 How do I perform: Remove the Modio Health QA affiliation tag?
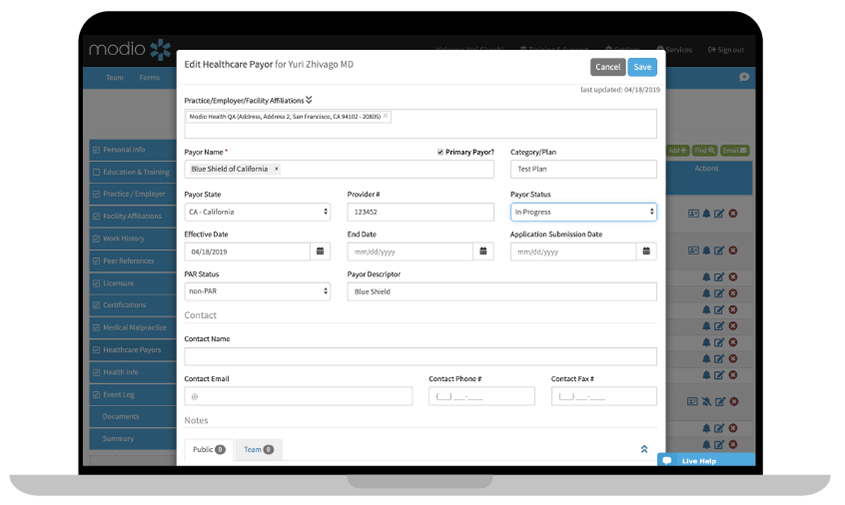385,116
